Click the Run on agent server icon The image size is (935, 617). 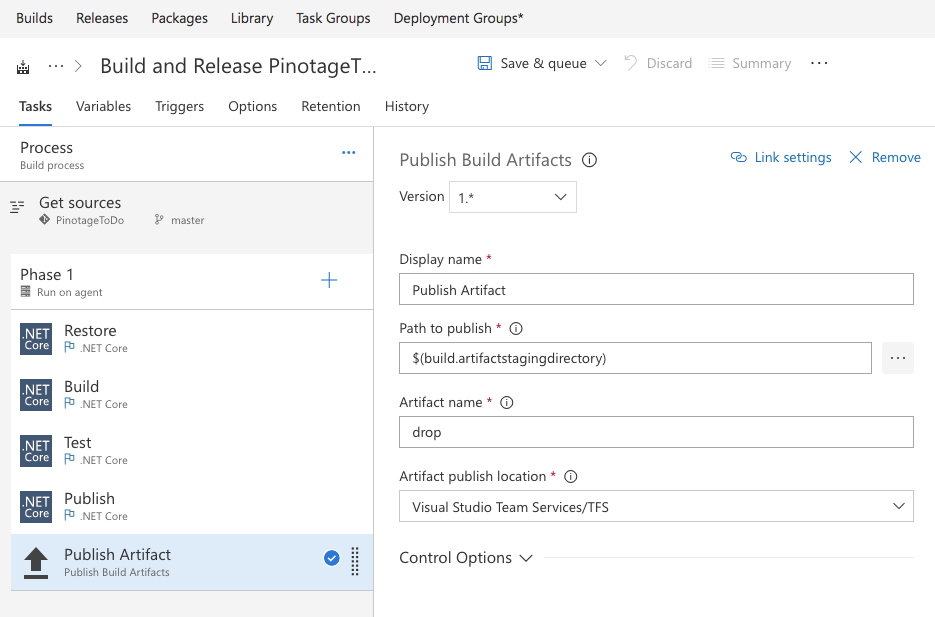26,292
